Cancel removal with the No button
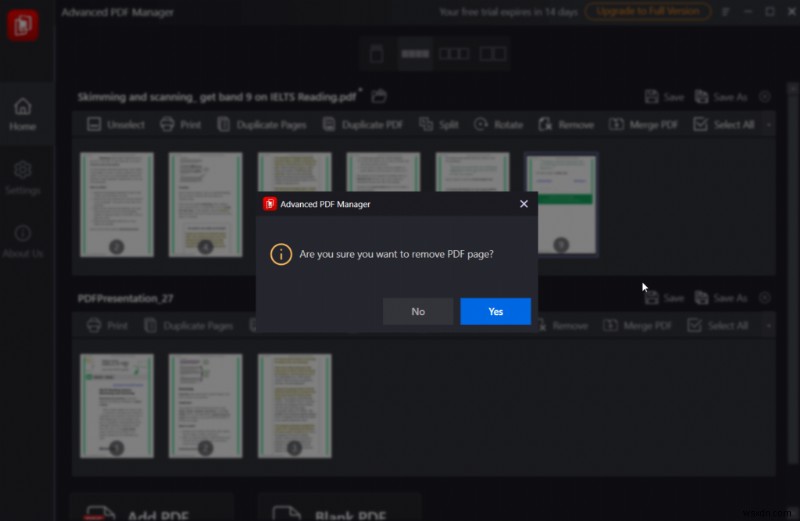Screen dimensions: 800x521 coord(418,311)
